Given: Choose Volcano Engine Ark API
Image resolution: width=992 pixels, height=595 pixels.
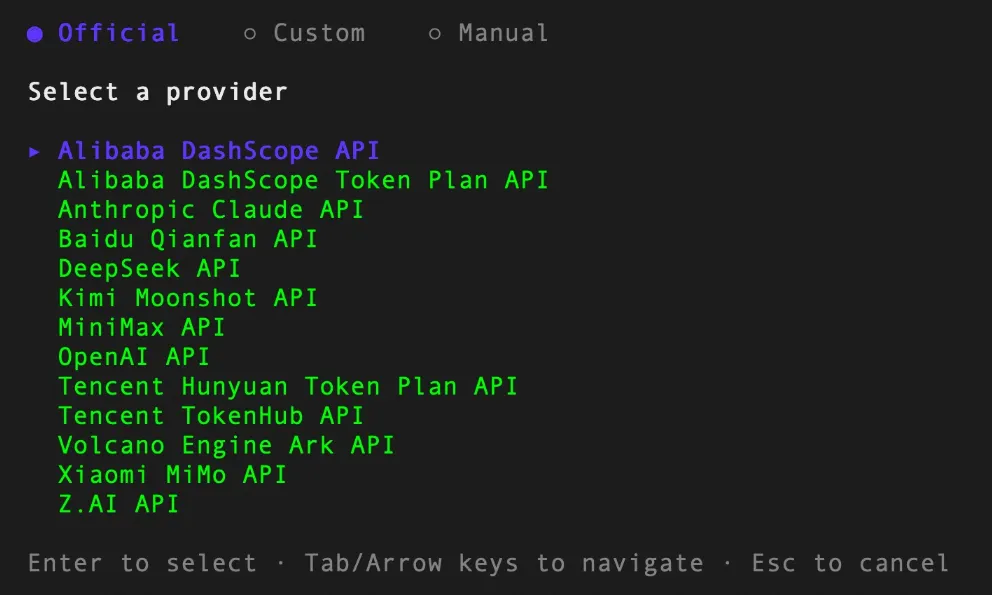Looking at the screenshot, I should 226,445.
